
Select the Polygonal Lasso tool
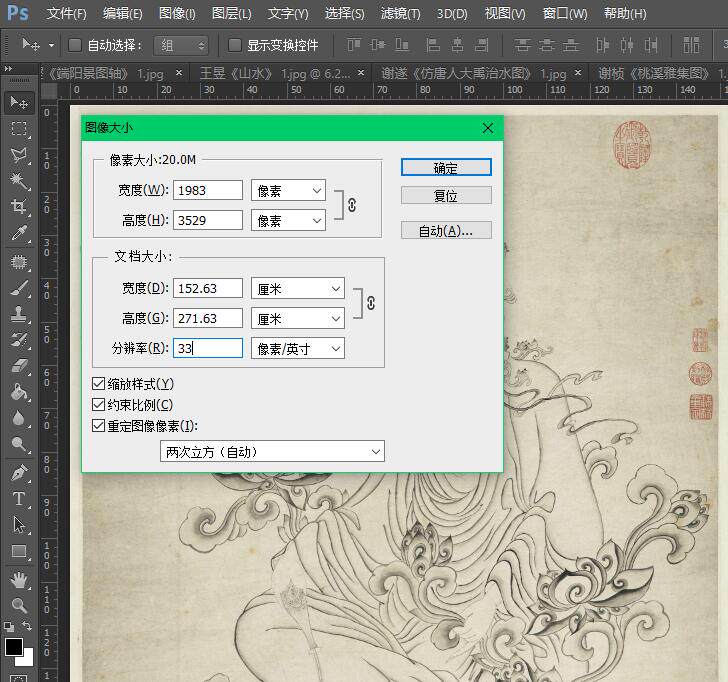click(19, 155)
